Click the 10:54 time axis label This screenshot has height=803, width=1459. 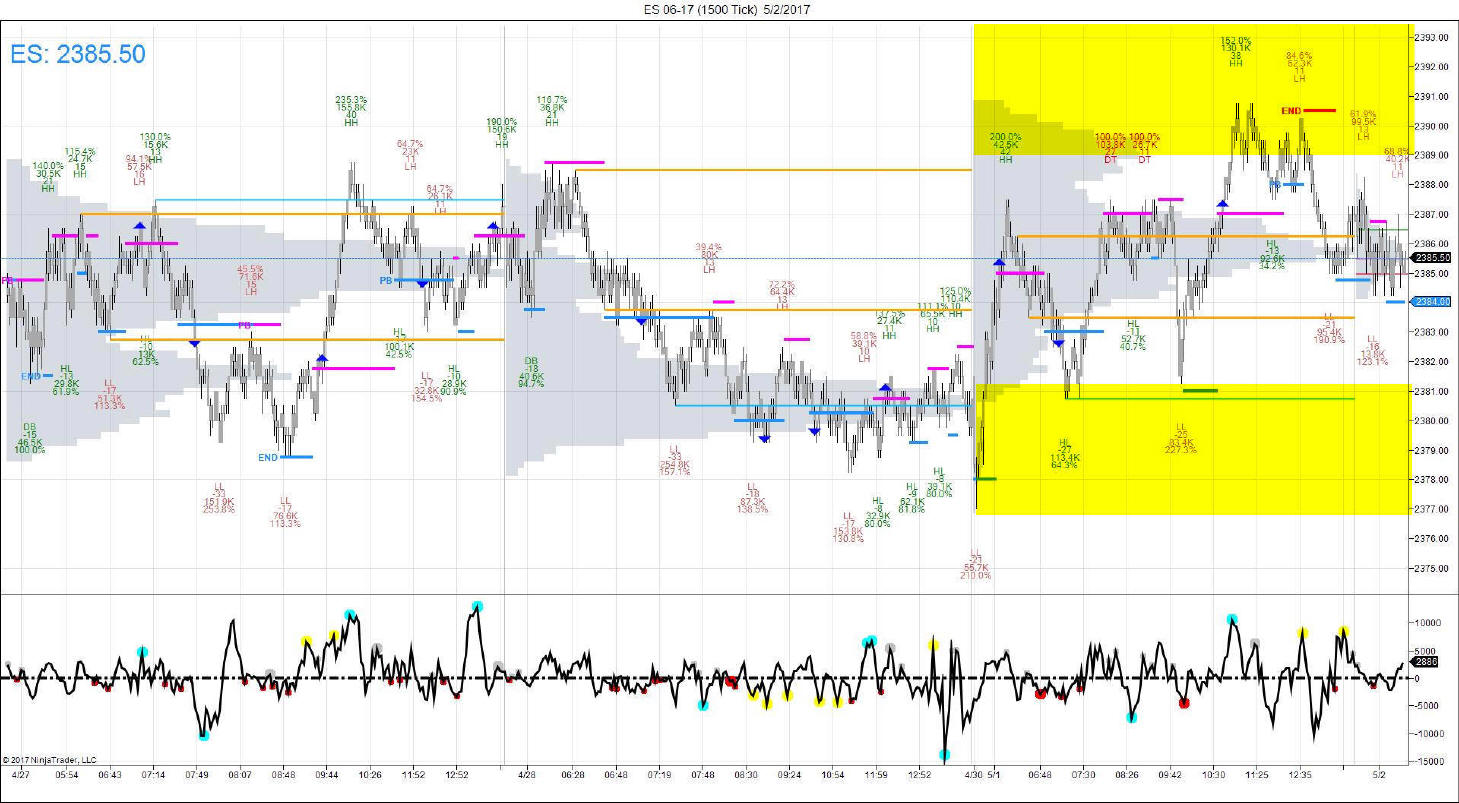[x=833, y=775]
